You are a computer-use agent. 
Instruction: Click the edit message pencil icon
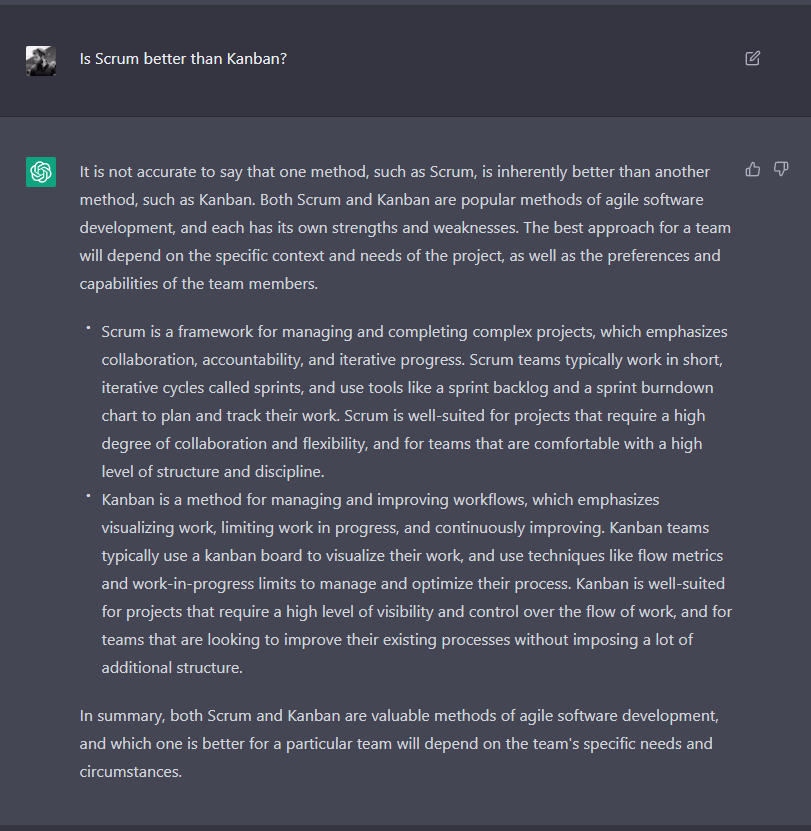coord(753,58)
